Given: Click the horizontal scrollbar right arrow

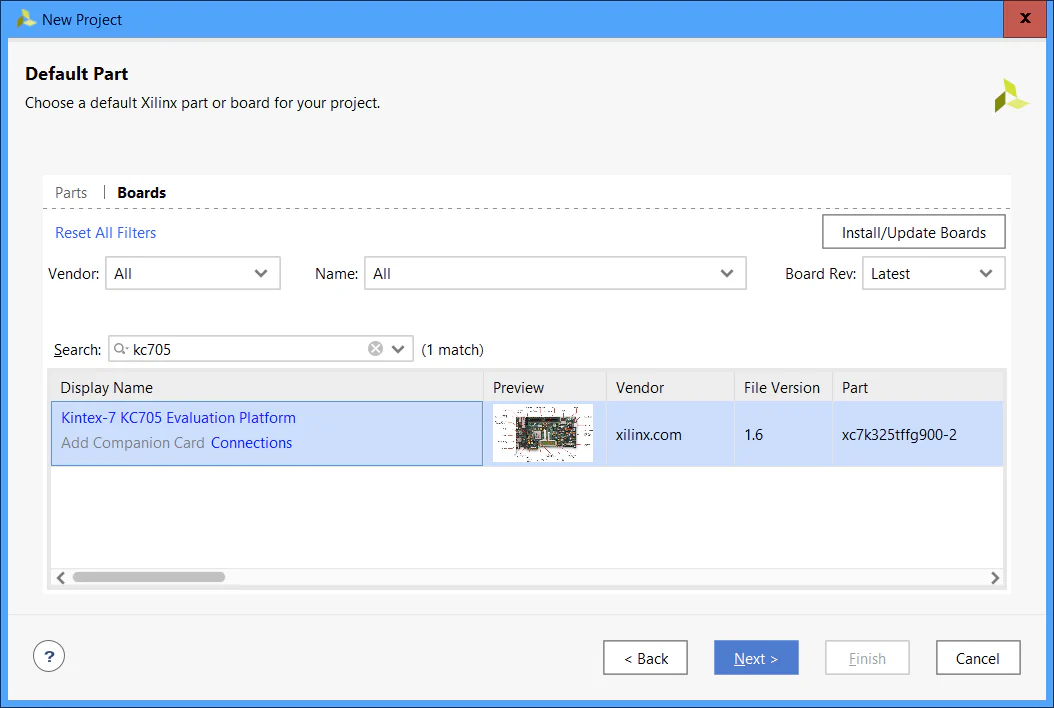Looking at the screenshot, I should pos(994,577).
